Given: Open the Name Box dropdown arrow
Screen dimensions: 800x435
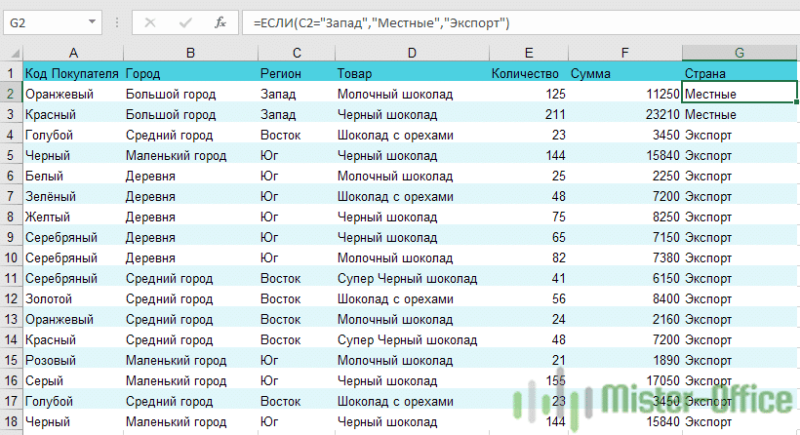Looking at the screenshot, I should [x=92, y=22].
